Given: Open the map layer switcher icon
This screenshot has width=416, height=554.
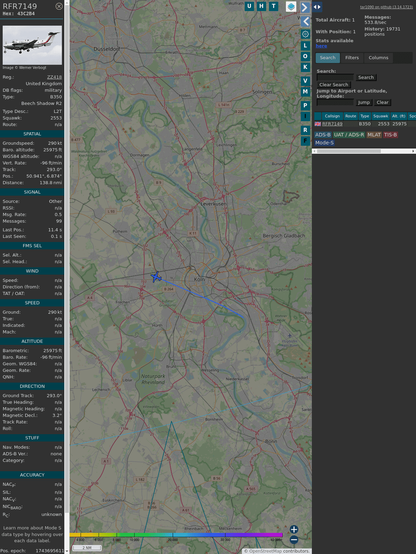Looking at the screenshot, I should 291,7.
